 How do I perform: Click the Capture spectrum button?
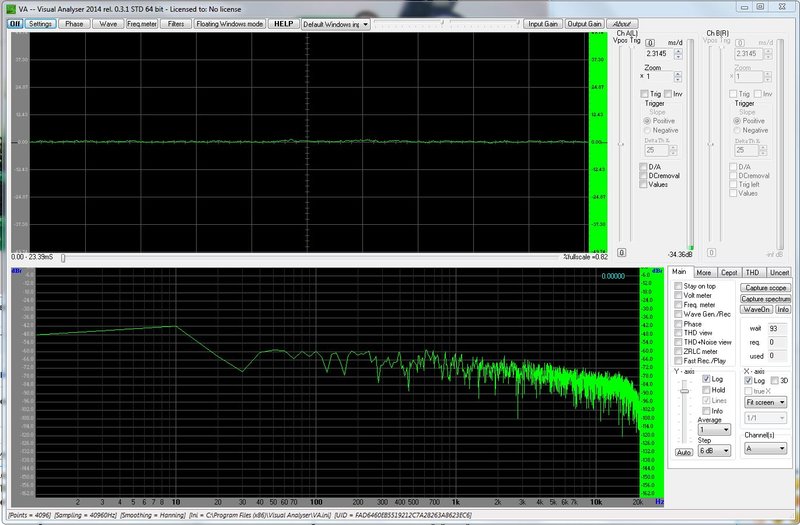766,298
